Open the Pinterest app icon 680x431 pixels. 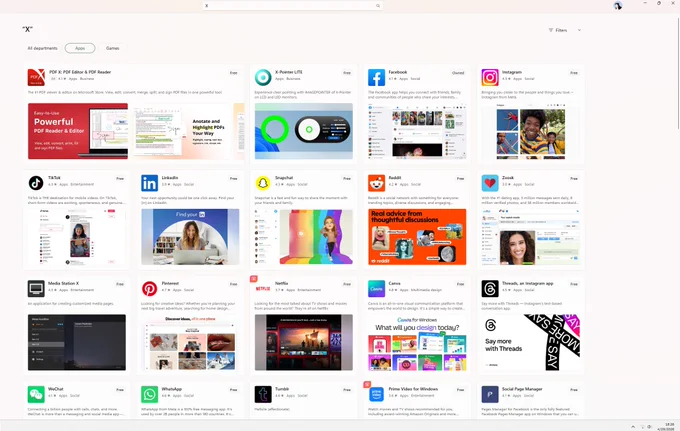tap(150, 288)
